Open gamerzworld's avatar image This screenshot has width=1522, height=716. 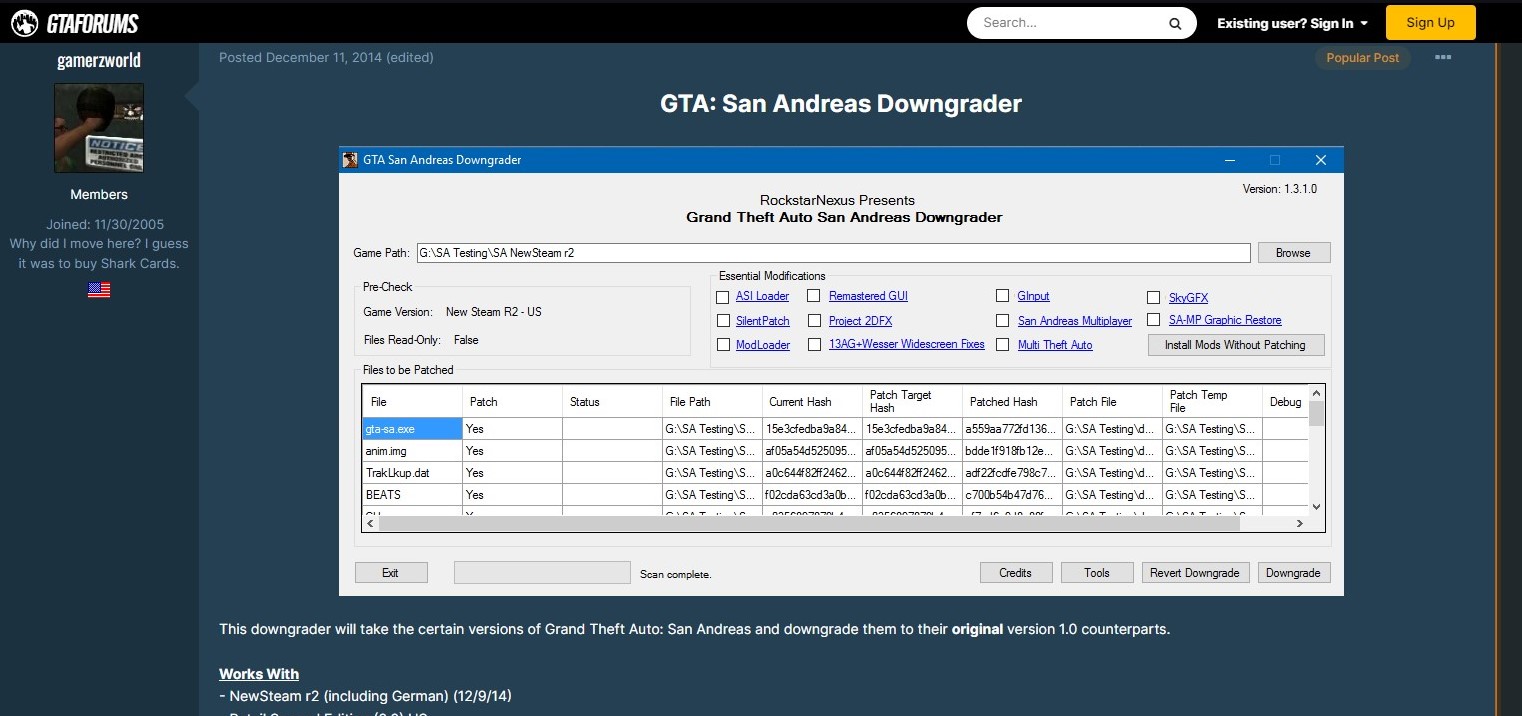click(99, 128)
